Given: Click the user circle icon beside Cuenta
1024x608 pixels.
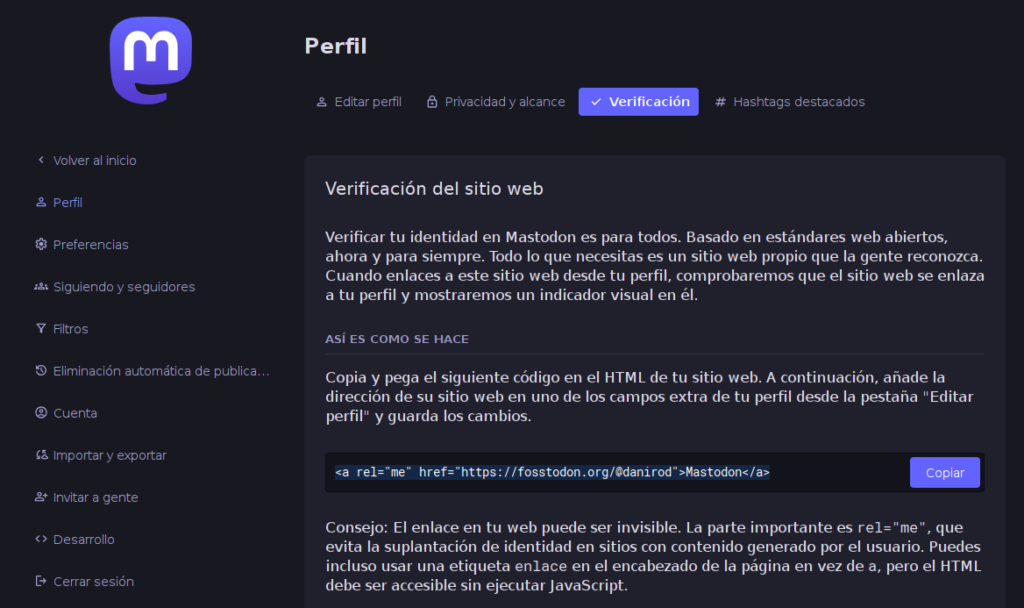Looking at the screenshot, I should [x=41, y=413].
